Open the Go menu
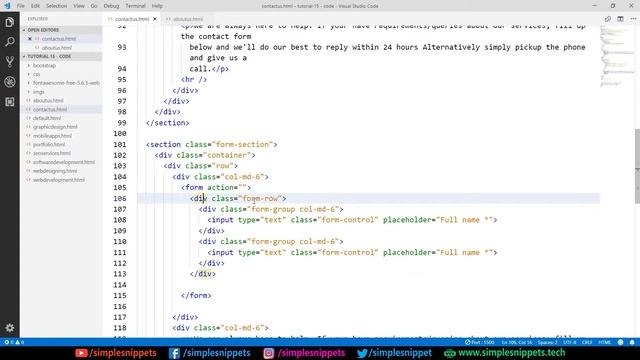The image size is (640, 360). pos(94,6)
